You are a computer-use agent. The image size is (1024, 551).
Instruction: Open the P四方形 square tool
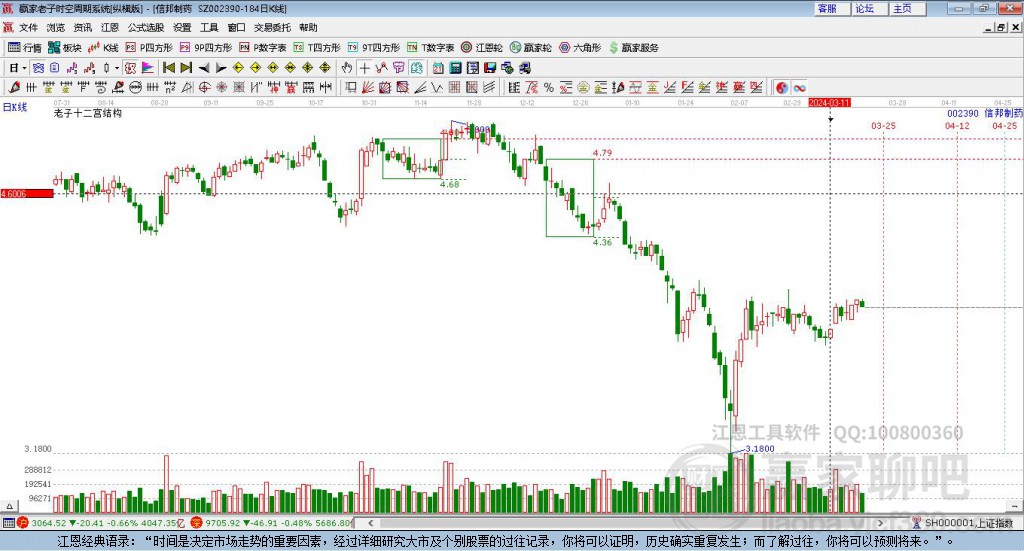point(149,48)
